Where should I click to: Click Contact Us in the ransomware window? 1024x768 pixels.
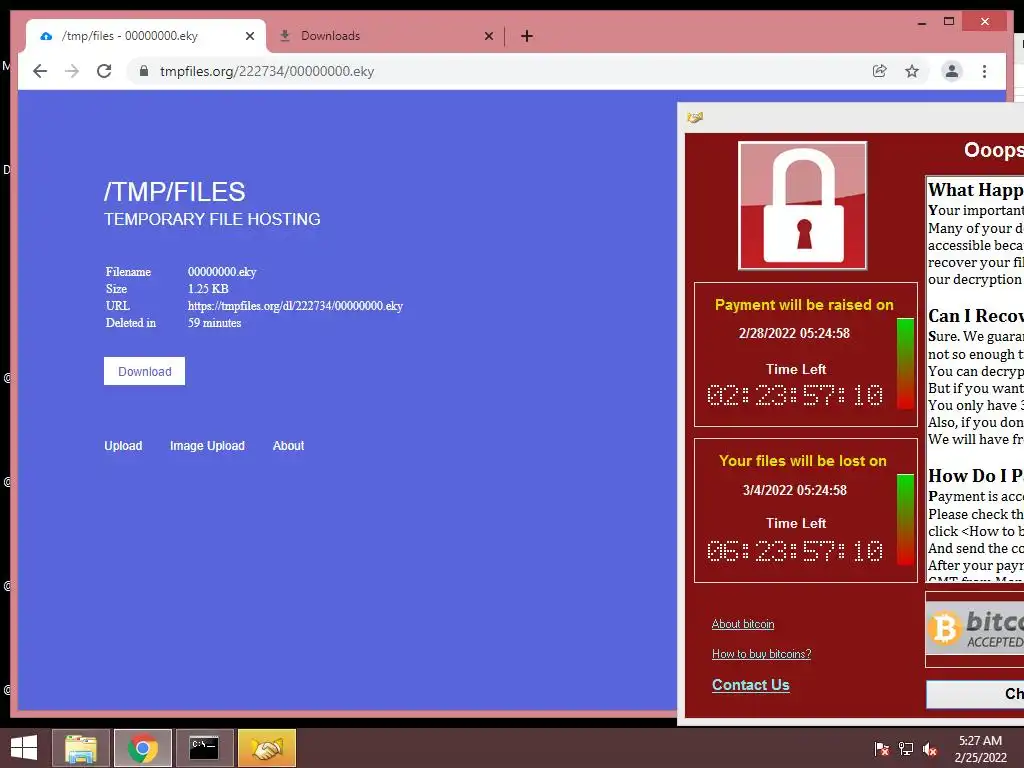(750, 684)
